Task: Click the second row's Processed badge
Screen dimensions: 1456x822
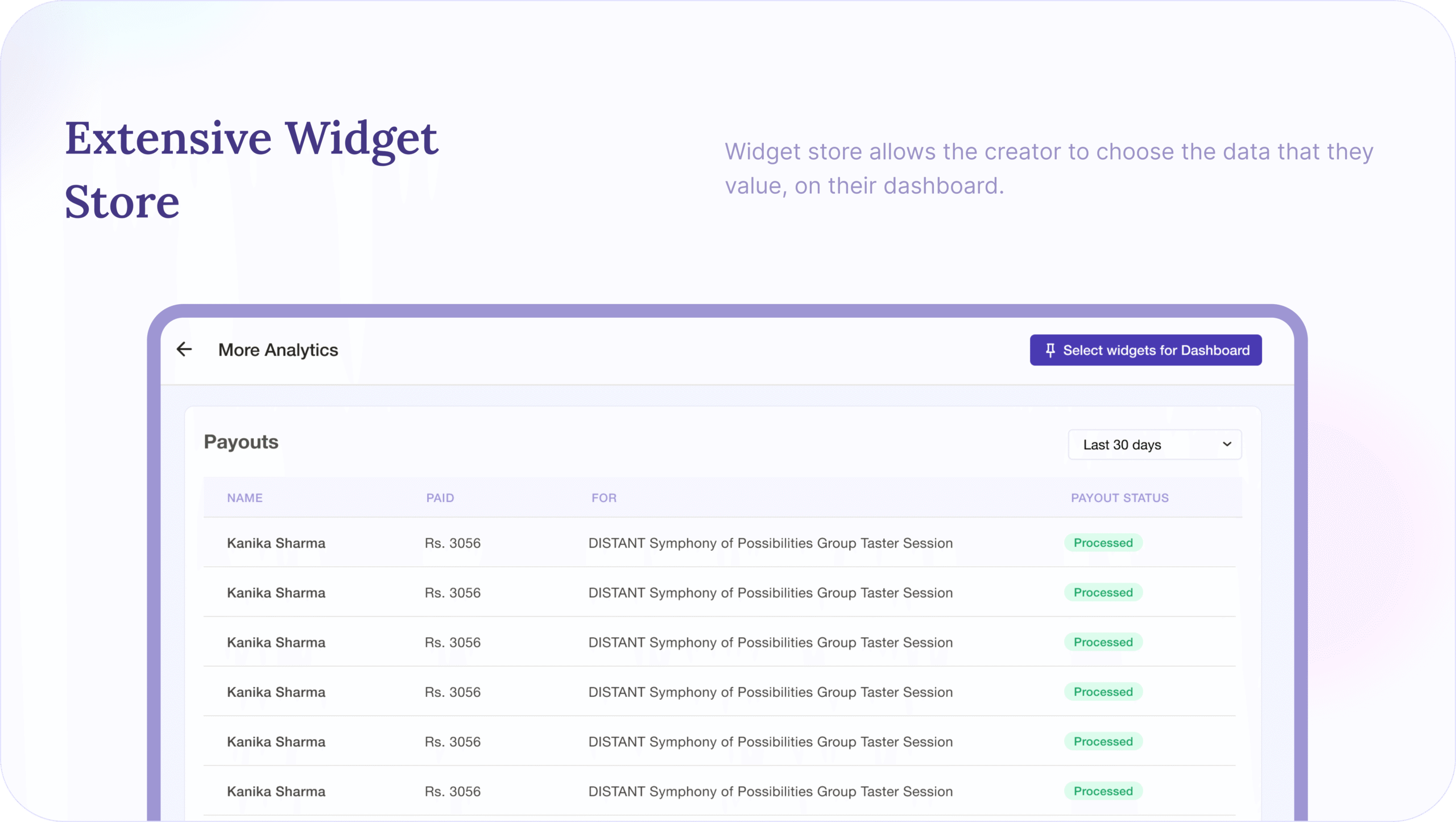Action: coord(1103,592)
